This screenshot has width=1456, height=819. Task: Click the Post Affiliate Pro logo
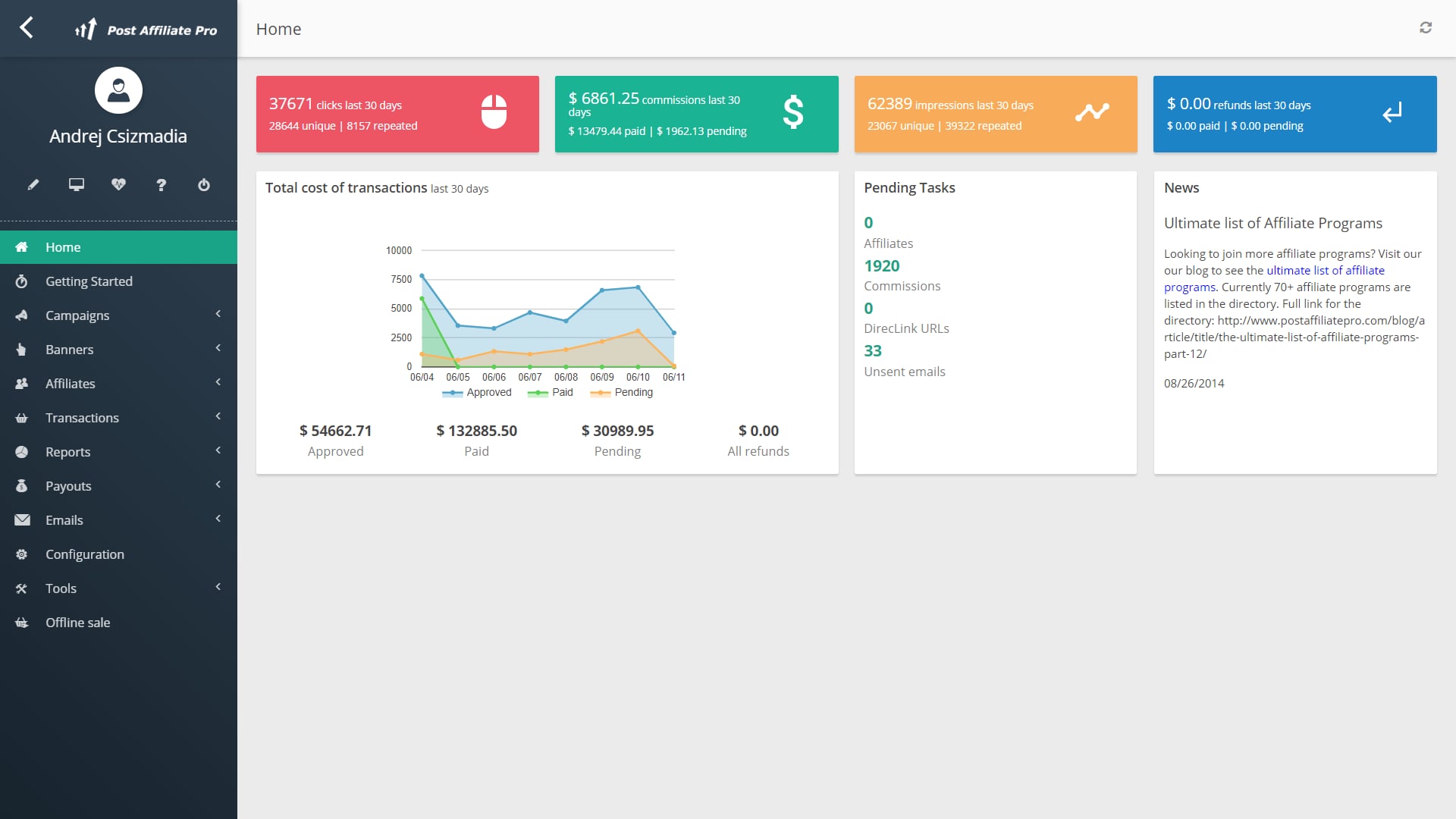[x=147, y=29]
